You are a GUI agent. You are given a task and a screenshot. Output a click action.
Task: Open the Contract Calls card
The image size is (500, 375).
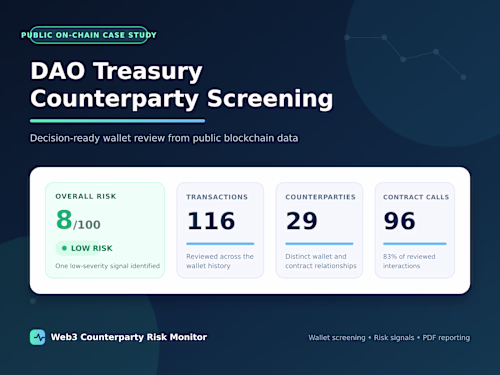[415, 230]
